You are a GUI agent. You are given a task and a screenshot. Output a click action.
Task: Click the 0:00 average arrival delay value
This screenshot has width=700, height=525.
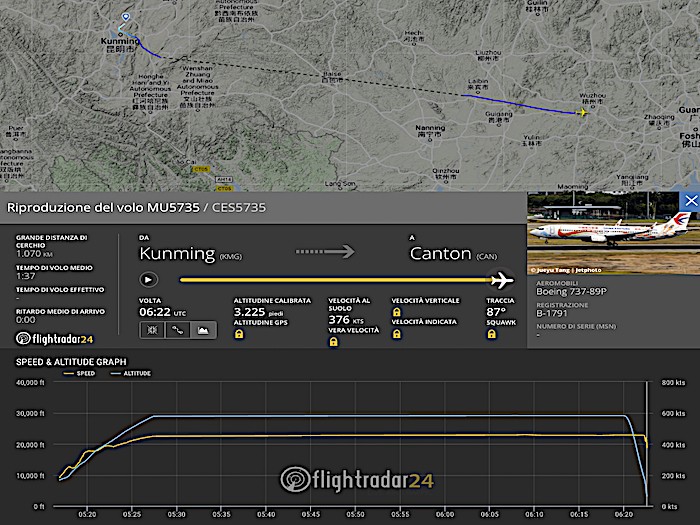coord(25,320)
